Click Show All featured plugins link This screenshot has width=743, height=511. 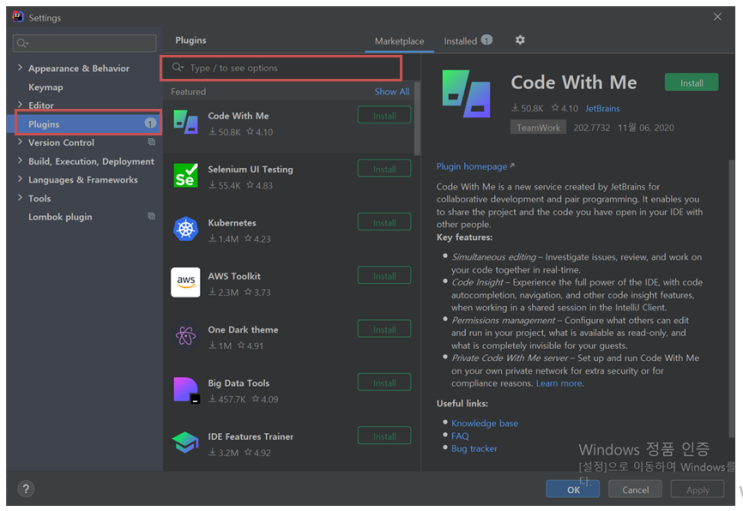click(x=392, y=91)
